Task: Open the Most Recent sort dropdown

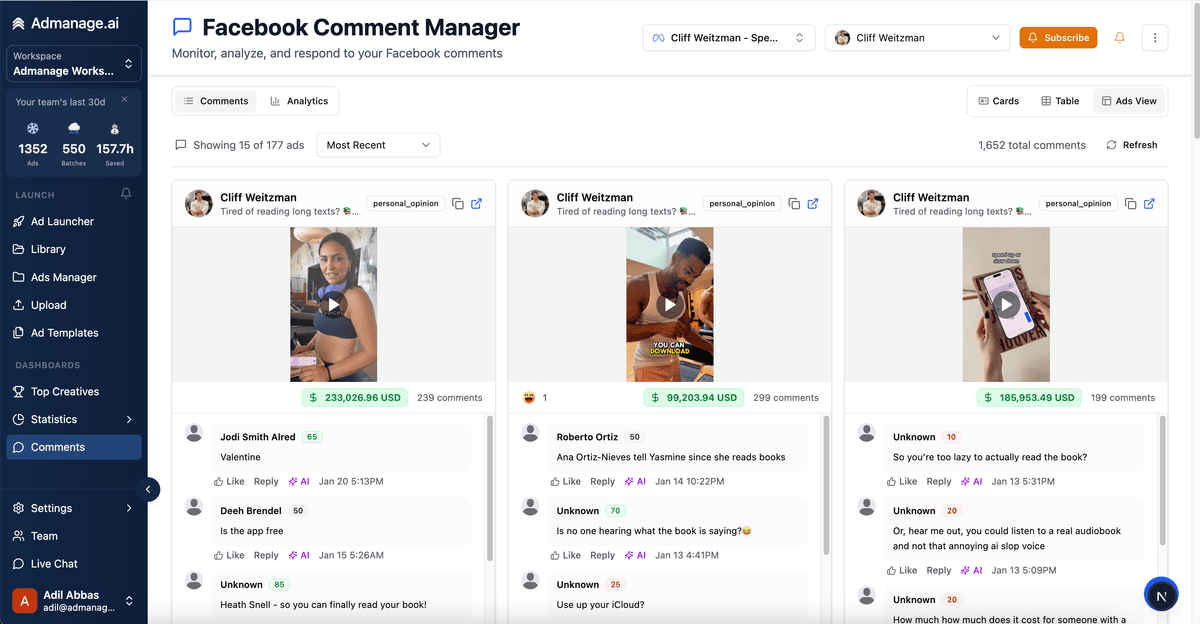Action: [x=378, y=144]
